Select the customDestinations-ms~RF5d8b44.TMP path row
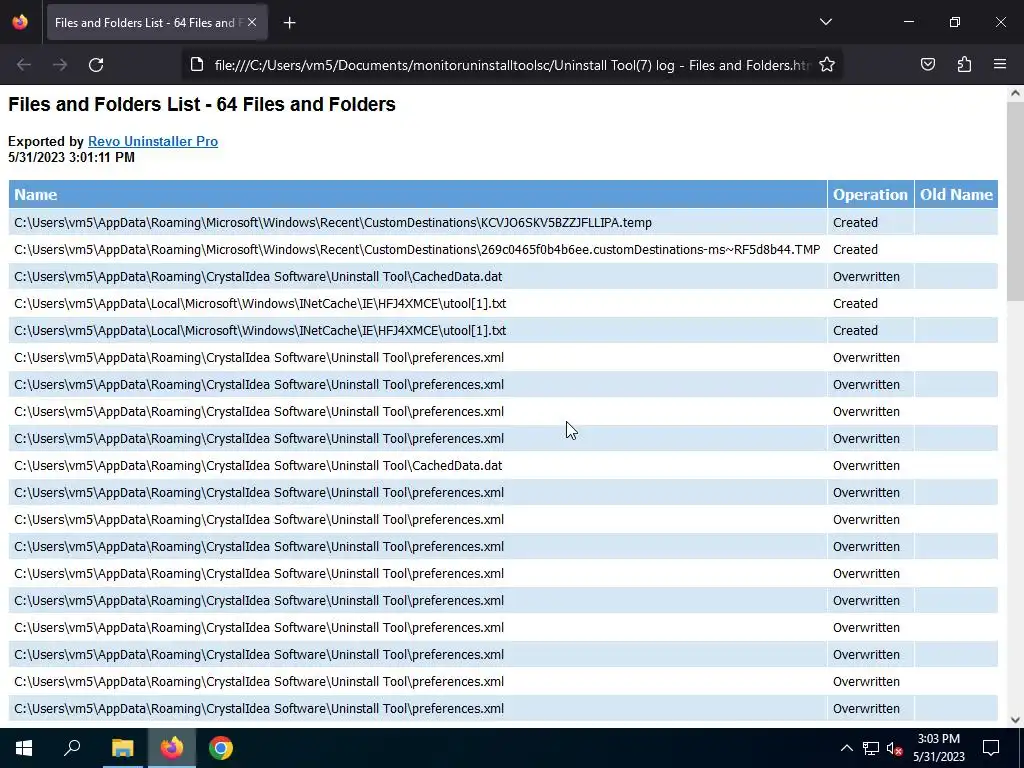The width and height of the screenshot is (1024, 768). point(418,249)
